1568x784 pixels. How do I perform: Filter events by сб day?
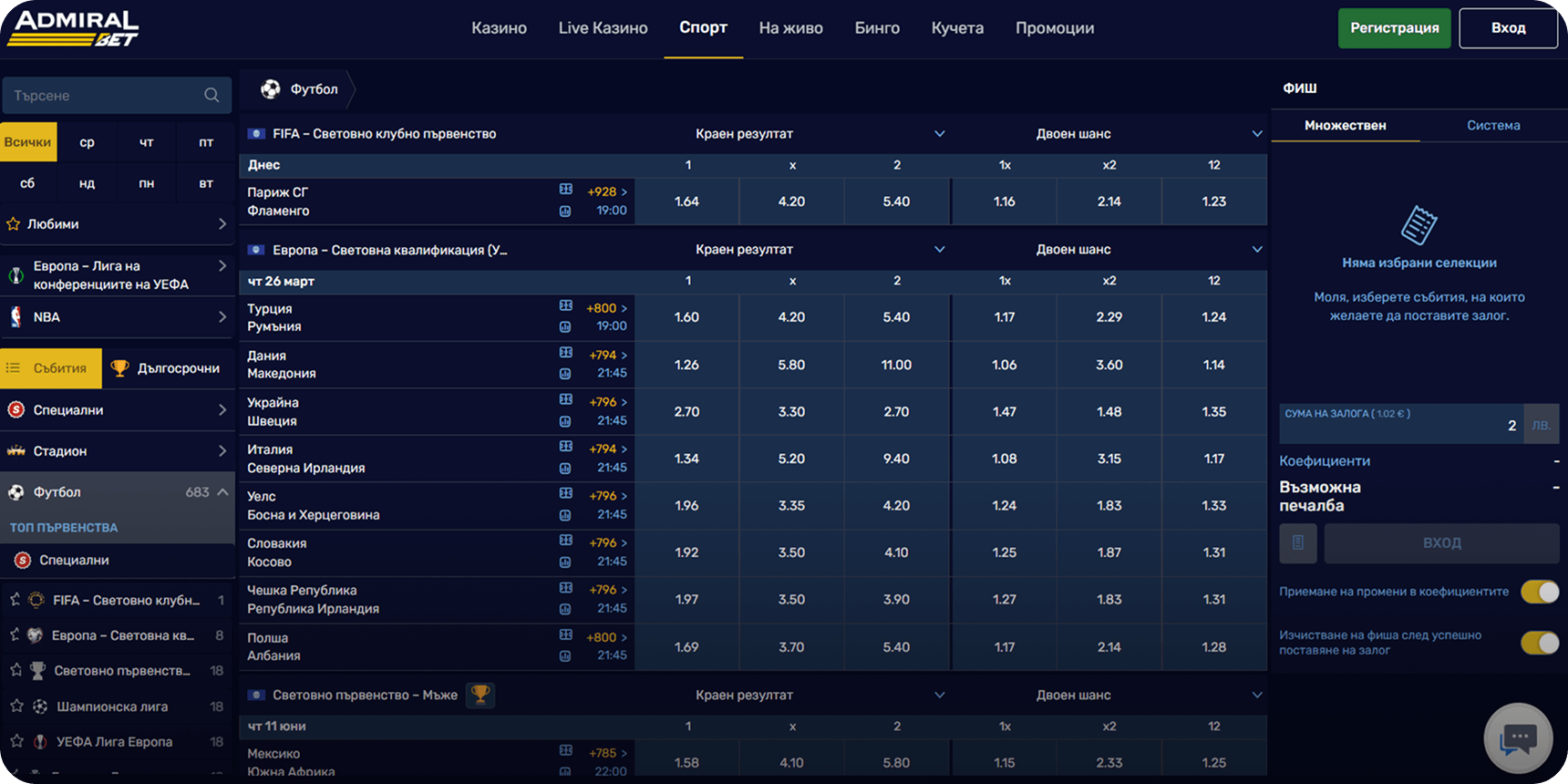[28, 183]
